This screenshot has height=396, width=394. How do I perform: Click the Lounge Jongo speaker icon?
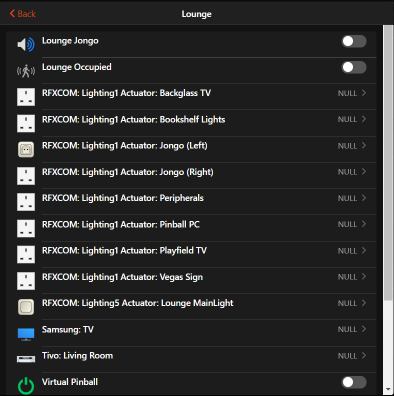26,44
